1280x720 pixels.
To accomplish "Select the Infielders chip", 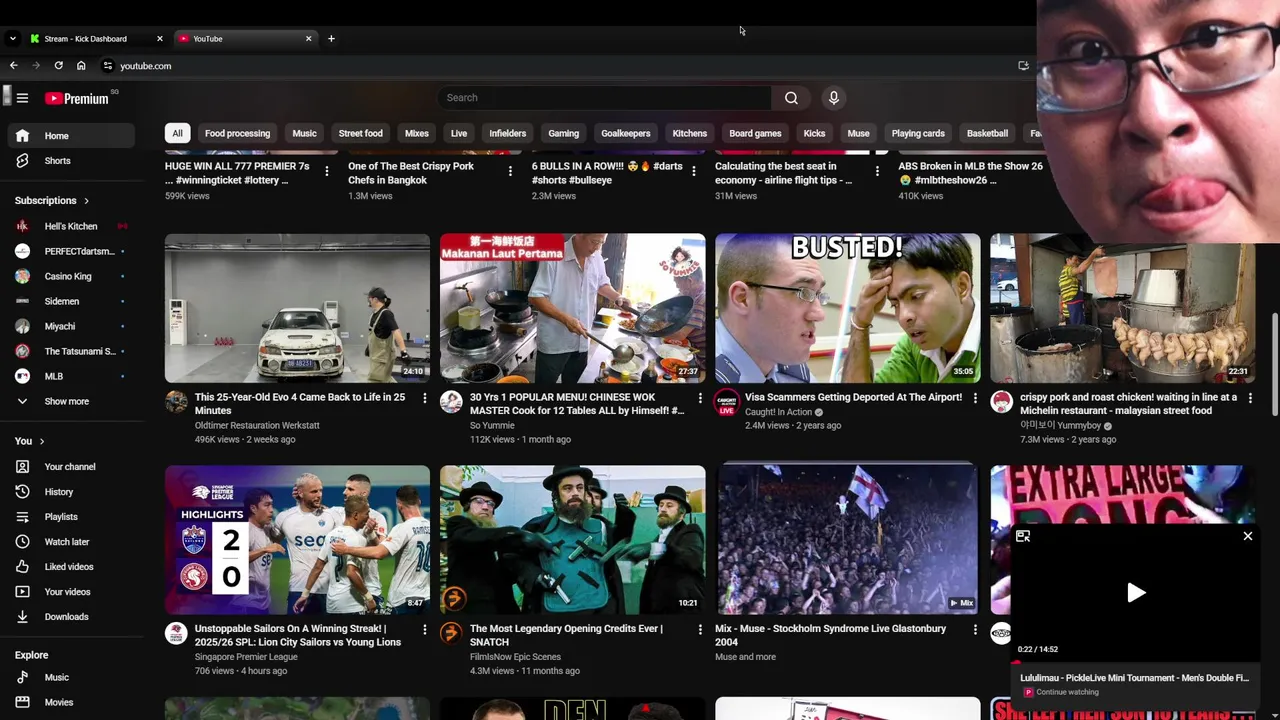I will coord(507,133).
